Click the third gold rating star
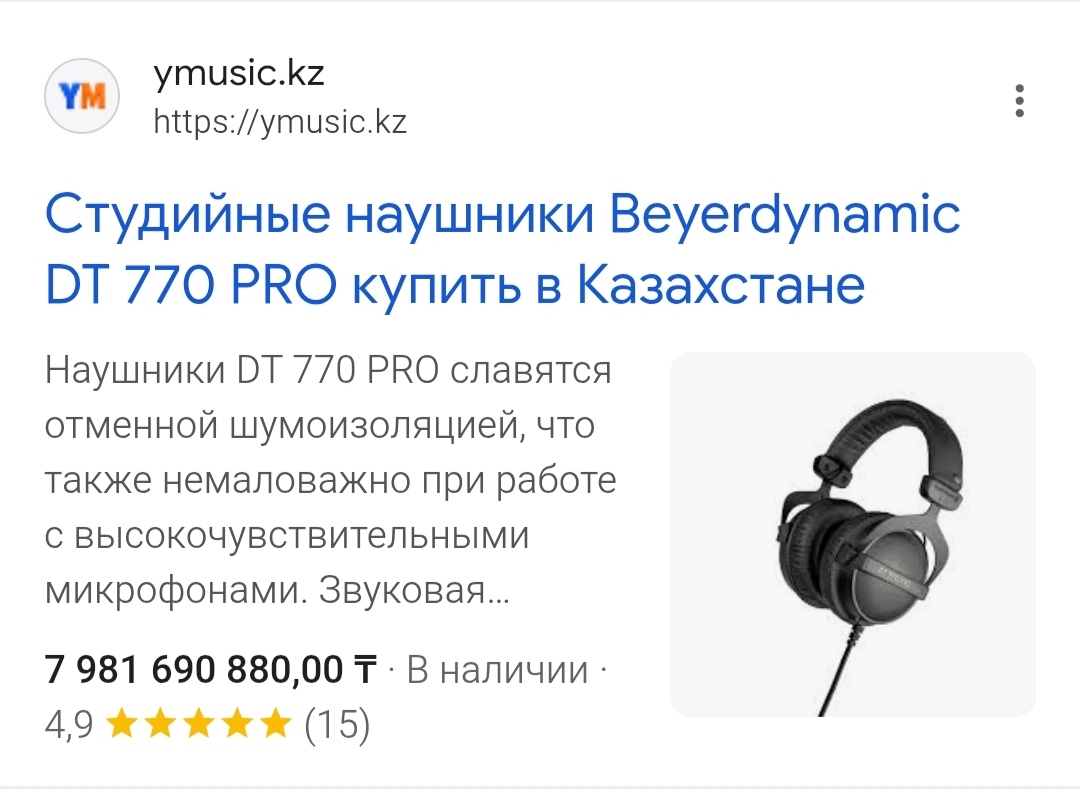The height and width of the screenshot is (789, 1080). click(199, 724)
